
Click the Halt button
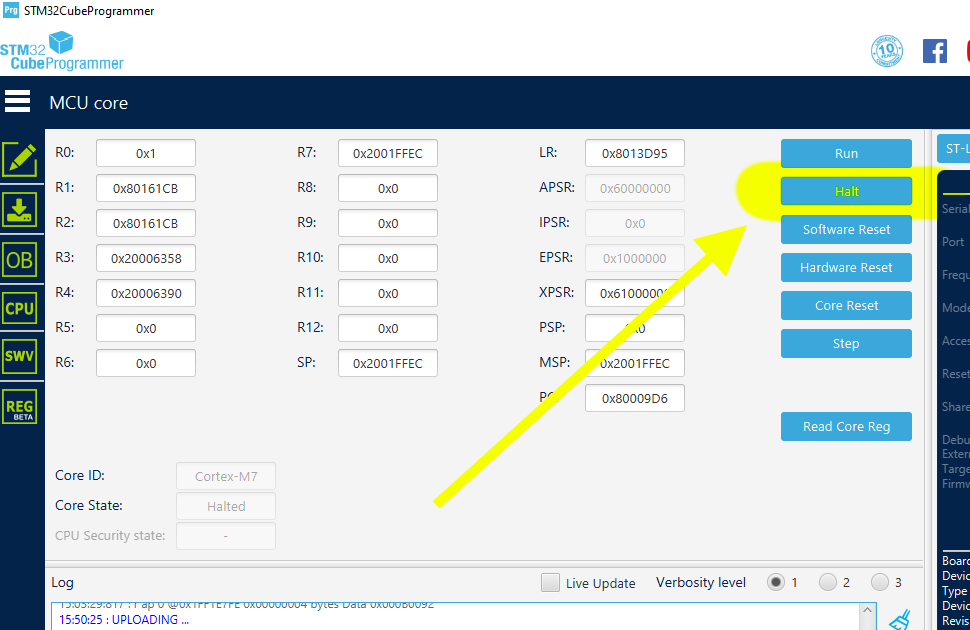tap(846, 191)
